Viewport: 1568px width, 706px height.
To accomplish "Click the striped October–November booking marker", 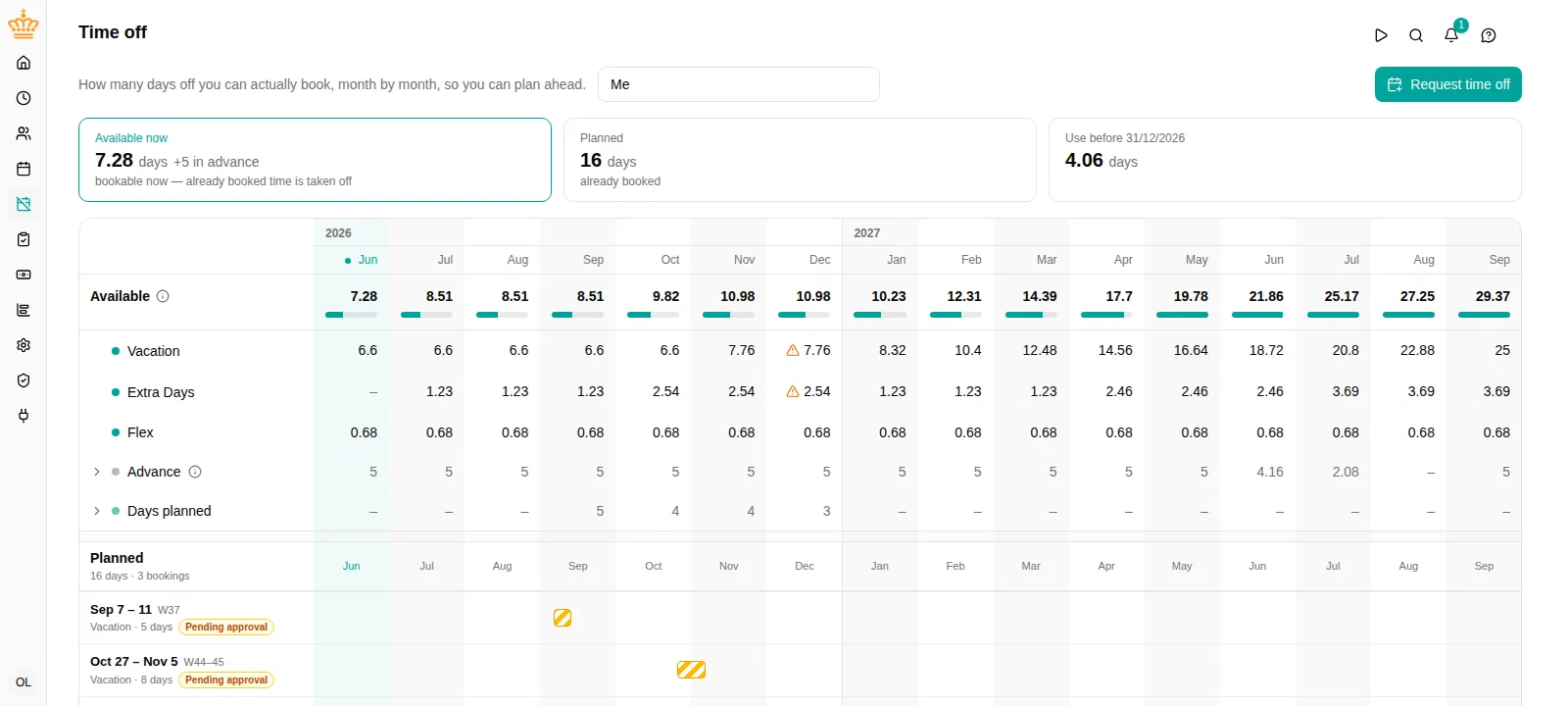I will [x=691, y=670].
